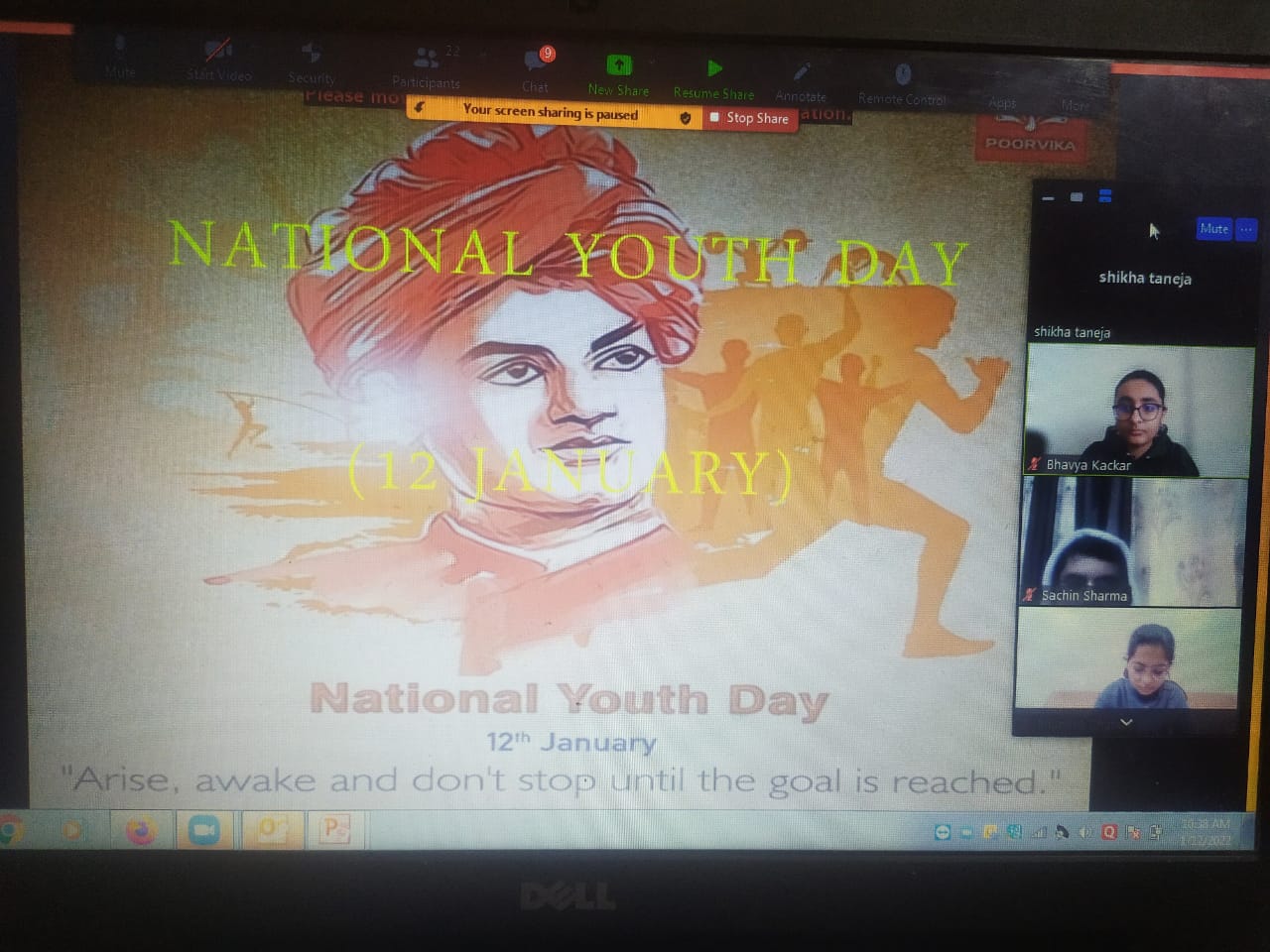The height and width of the screenshot is (952, 1270).
Task: Click the blue Mute button on shikha taneja tile
Action: tap(1213, 229)
